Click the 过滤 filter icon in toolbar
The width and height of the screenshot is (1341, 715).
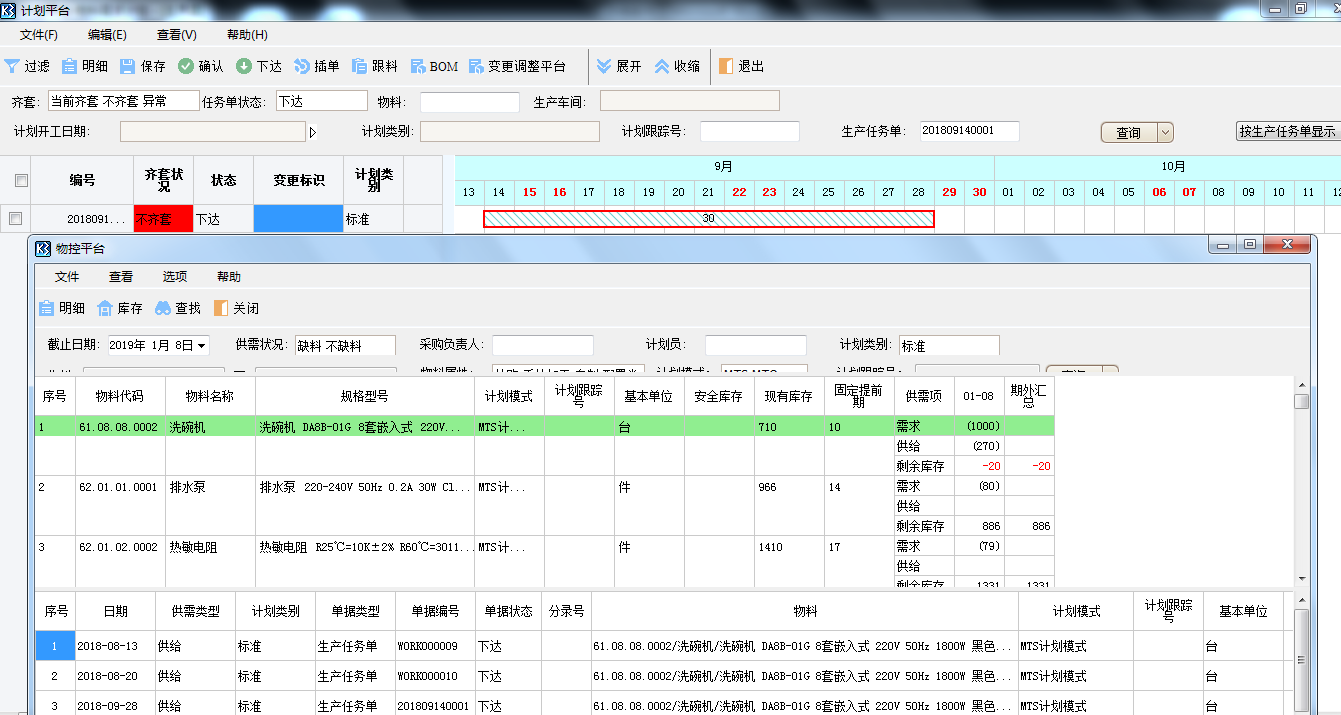click(x=12, y=67)
